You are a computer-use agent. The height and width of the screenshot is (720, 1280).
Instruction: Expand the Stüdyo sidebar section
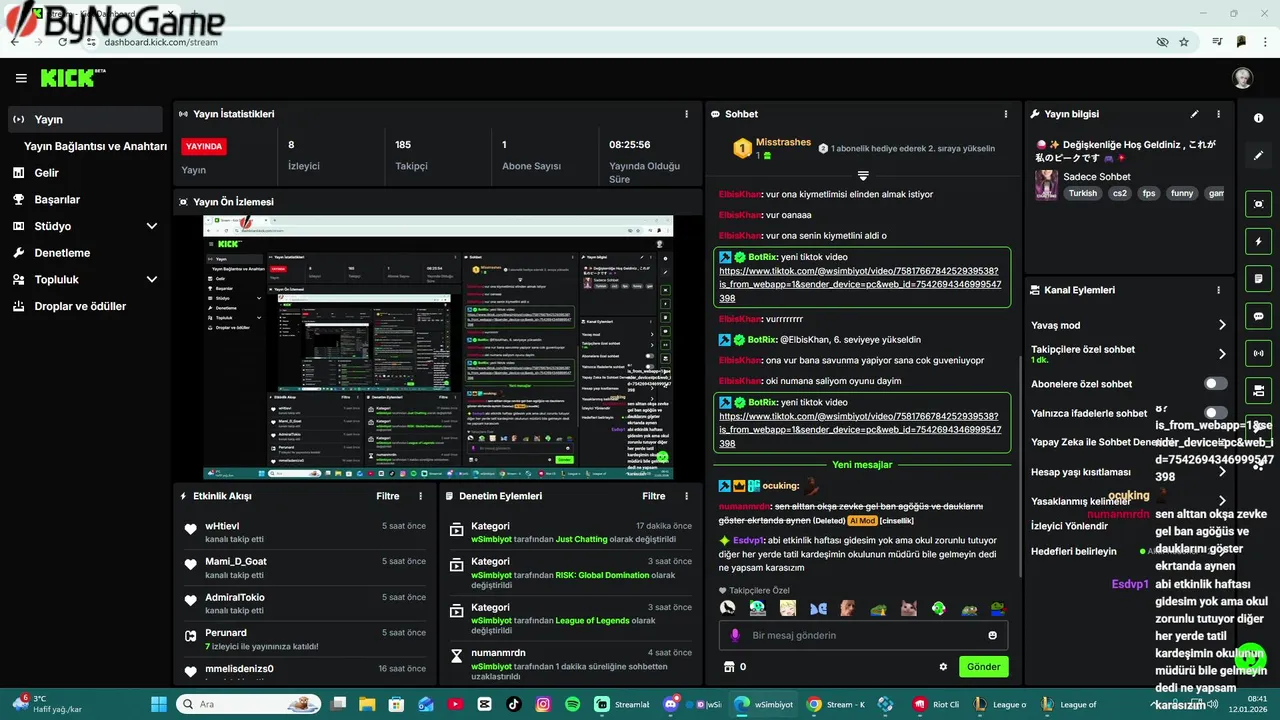pyautogui.click(x=152, y=226)
